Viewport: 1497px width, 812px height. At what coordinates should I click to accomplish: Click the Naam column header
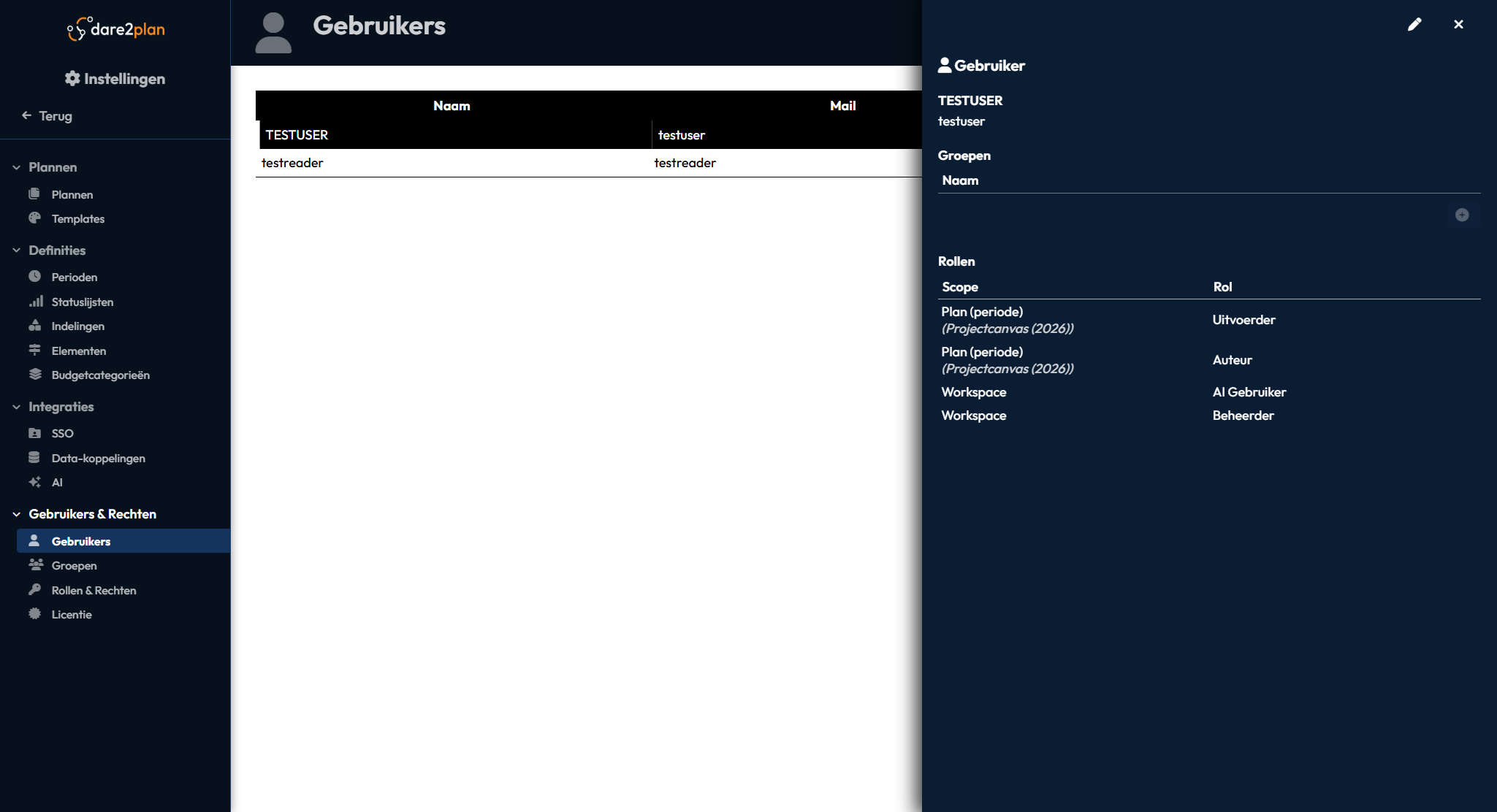click(452, 106)
